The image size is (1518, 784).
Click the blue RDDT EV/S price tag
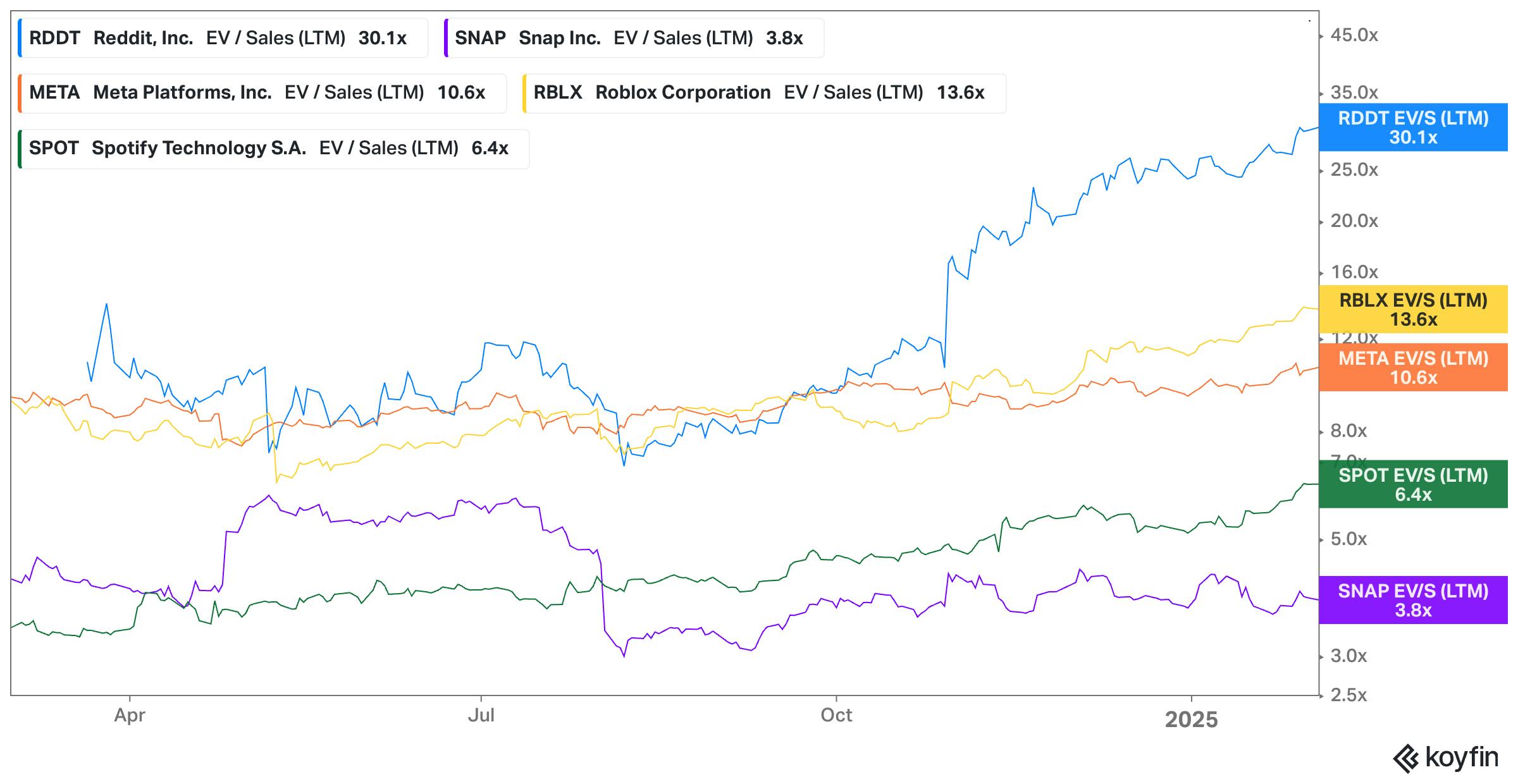[x=1413, y=128]
